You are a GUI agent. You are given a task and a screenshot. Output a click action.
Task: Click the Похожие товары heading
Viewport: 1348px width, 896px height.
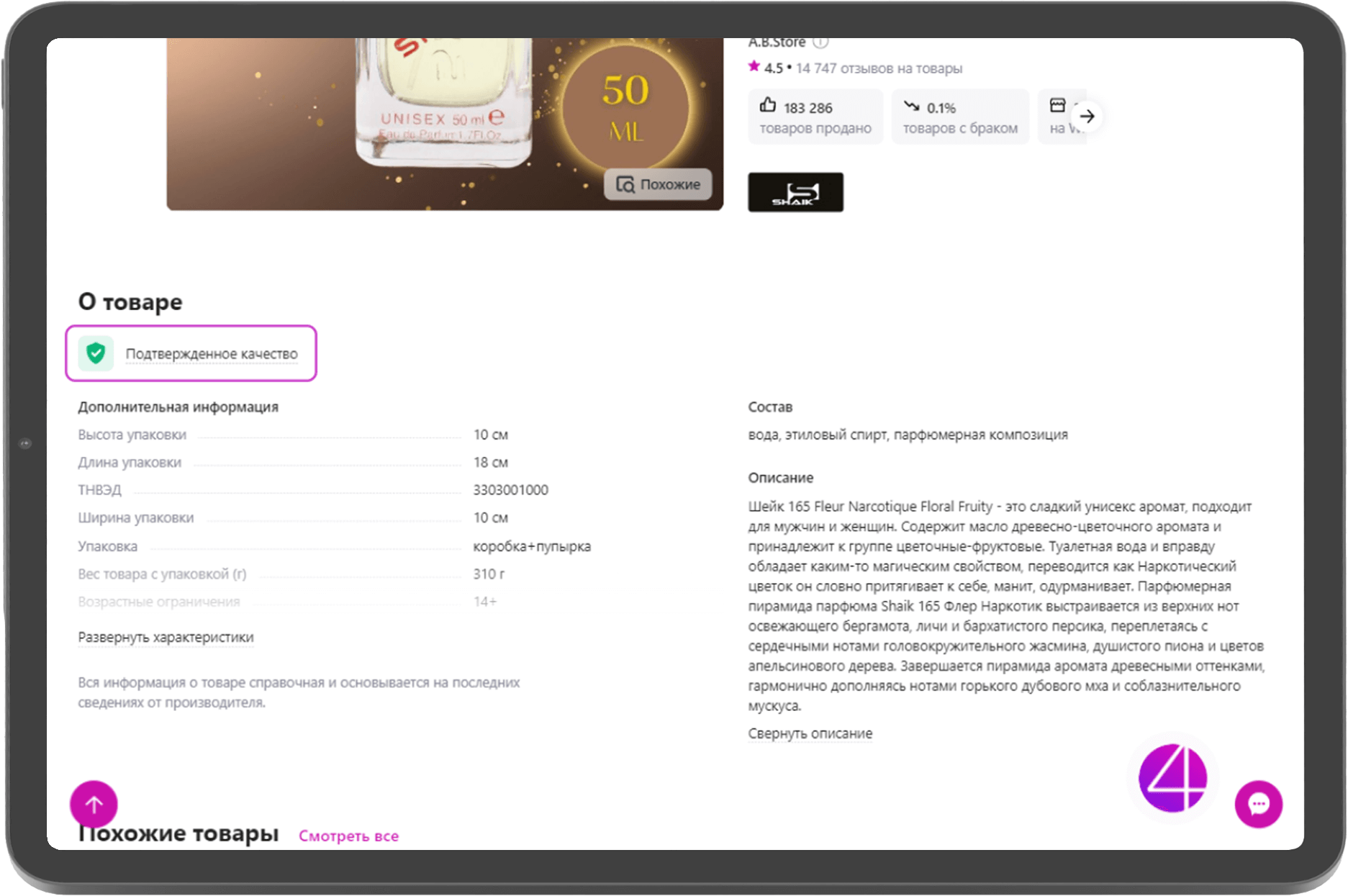point(178,833)
